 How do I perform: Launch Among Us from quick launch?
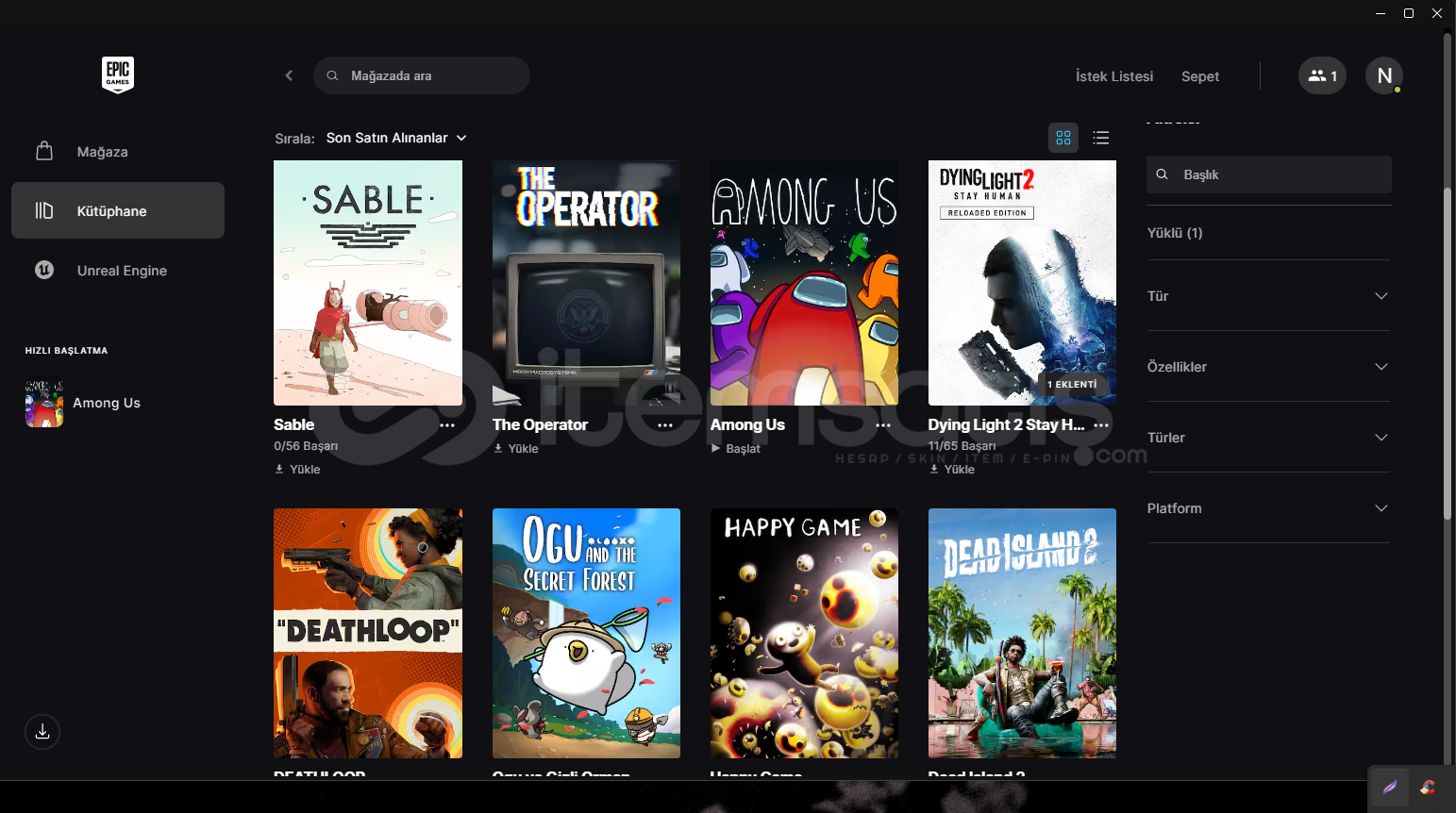(107, 403)
